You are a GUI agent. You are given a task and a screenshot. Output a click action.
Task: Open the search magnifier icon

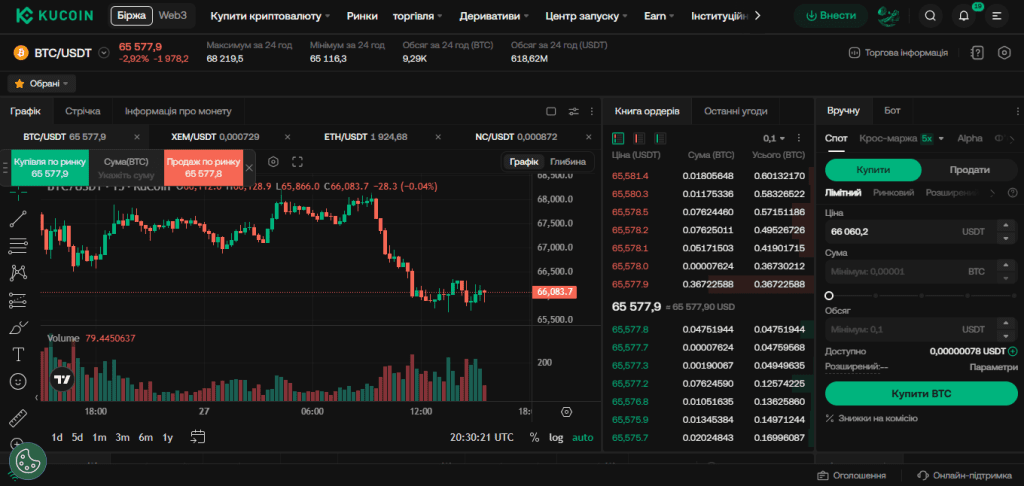pyautogui.click(x=930, y=16)
